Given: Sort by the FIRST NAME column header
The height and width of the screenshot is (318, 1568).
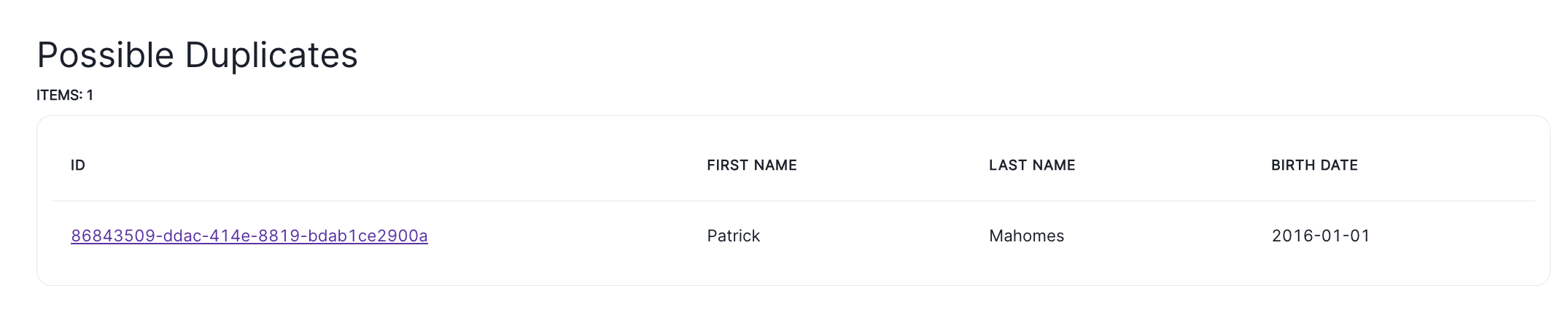Looking at the screenshot, I should (x=751, y=166).
